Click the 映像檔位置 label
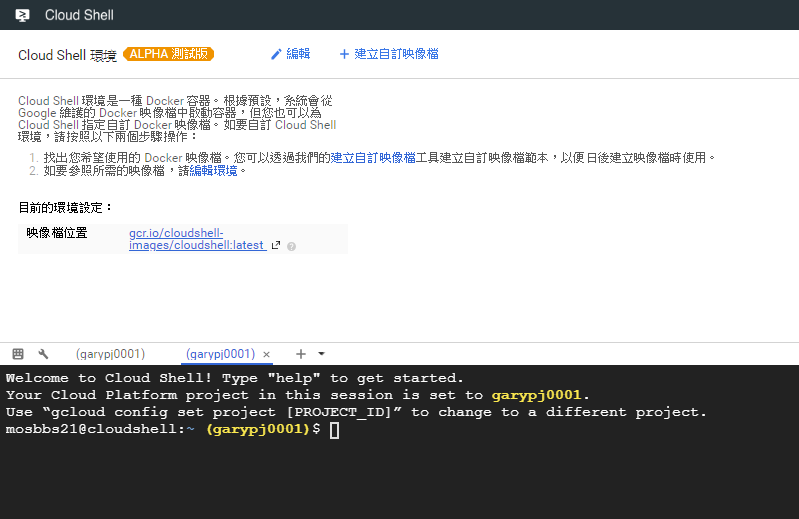The width and height of the screenshot is (799, 519). tap(57, 233)
